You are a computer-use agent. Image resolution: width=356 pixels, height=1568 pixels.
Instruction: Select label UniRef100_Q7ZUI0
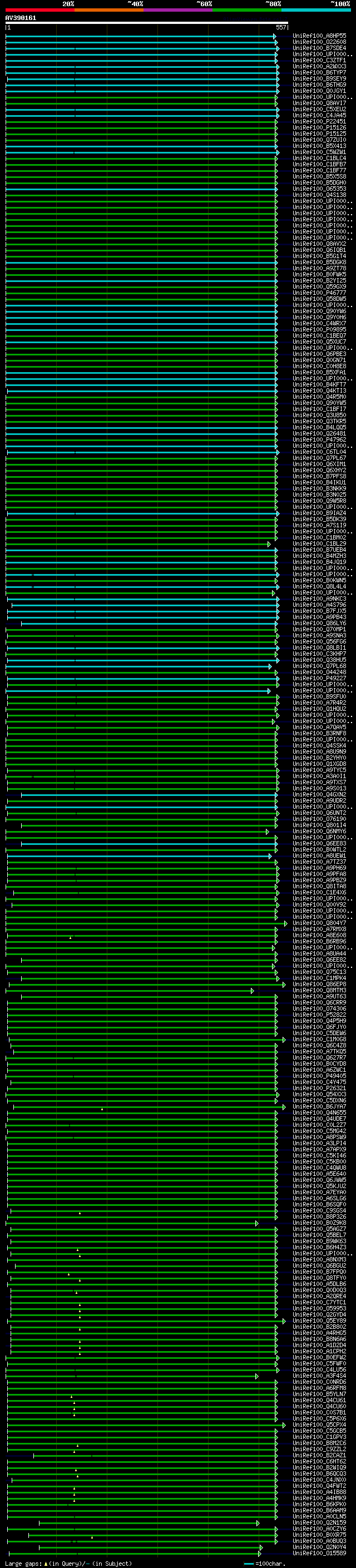(319, 140)
